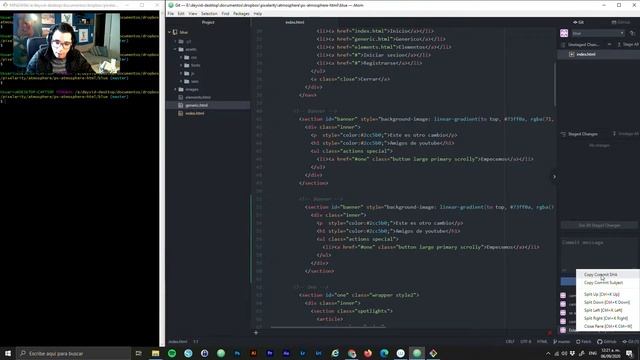Expand the sass folder
Screen dimensions: 640x360
[x=181, y=81]
